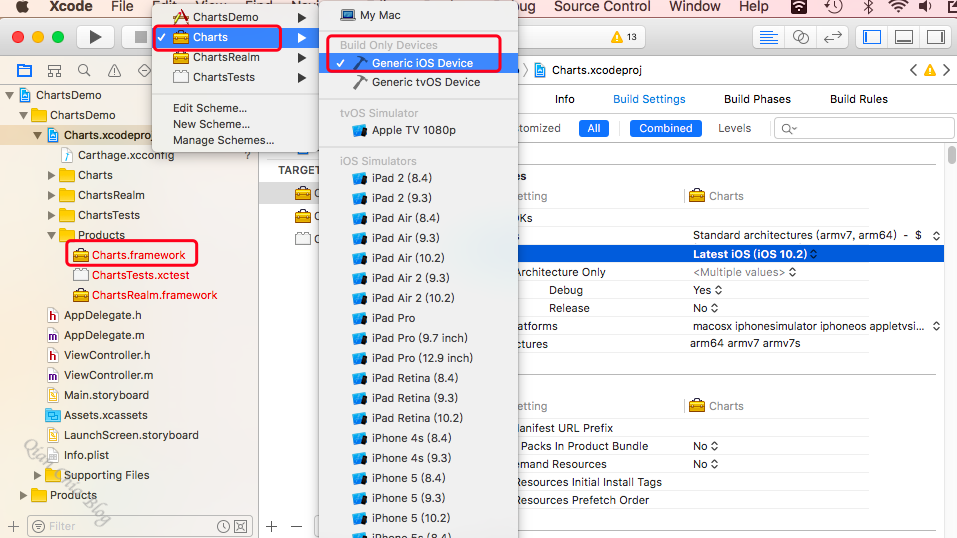This screenshot has width=957, height=538.
Task: Switch to the Build Rules tab
Action: pos(859,99)
